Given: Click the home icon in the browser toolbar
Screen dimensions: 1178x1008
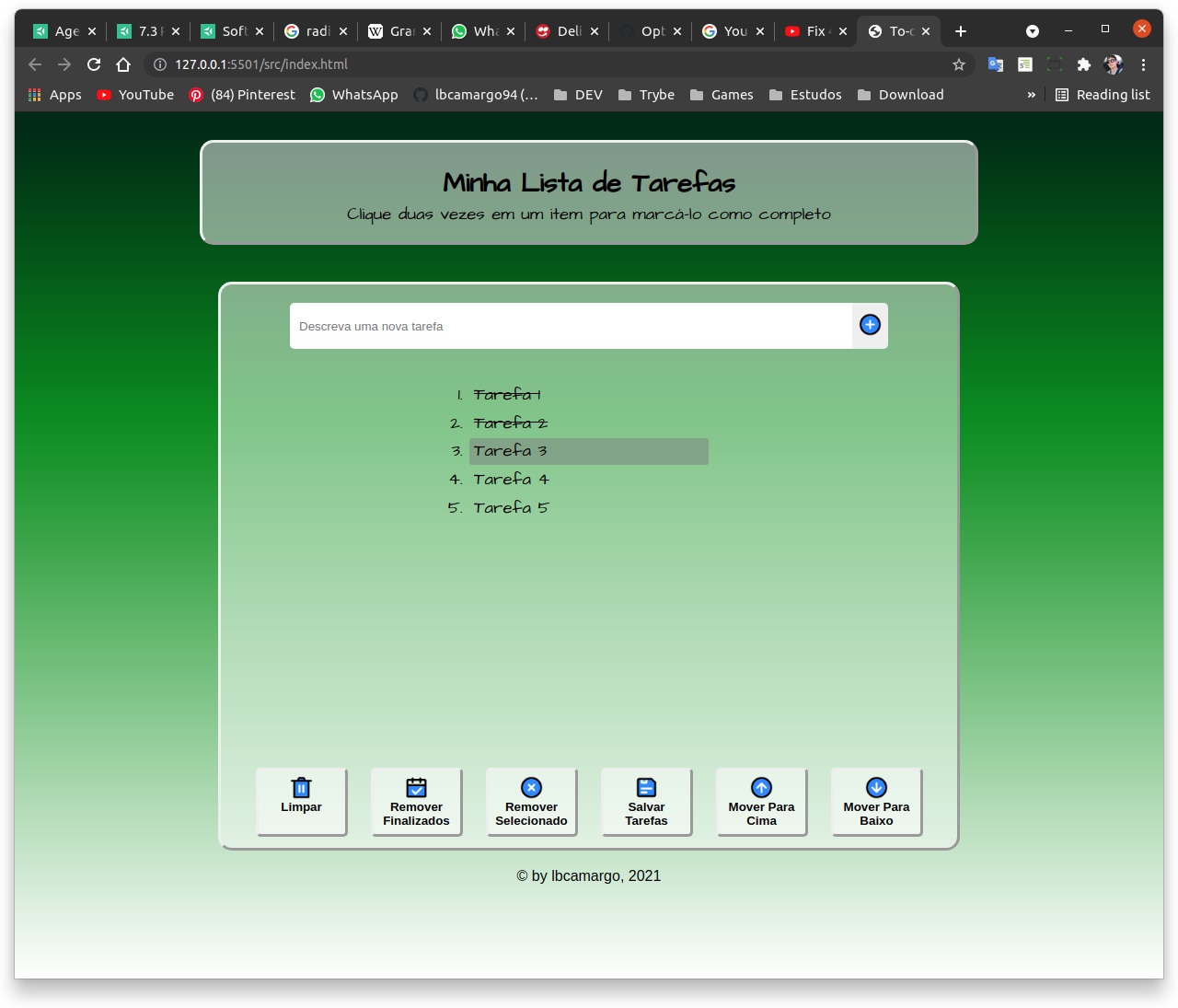Looking at the screenshot, I should click(x=123, y=64).
